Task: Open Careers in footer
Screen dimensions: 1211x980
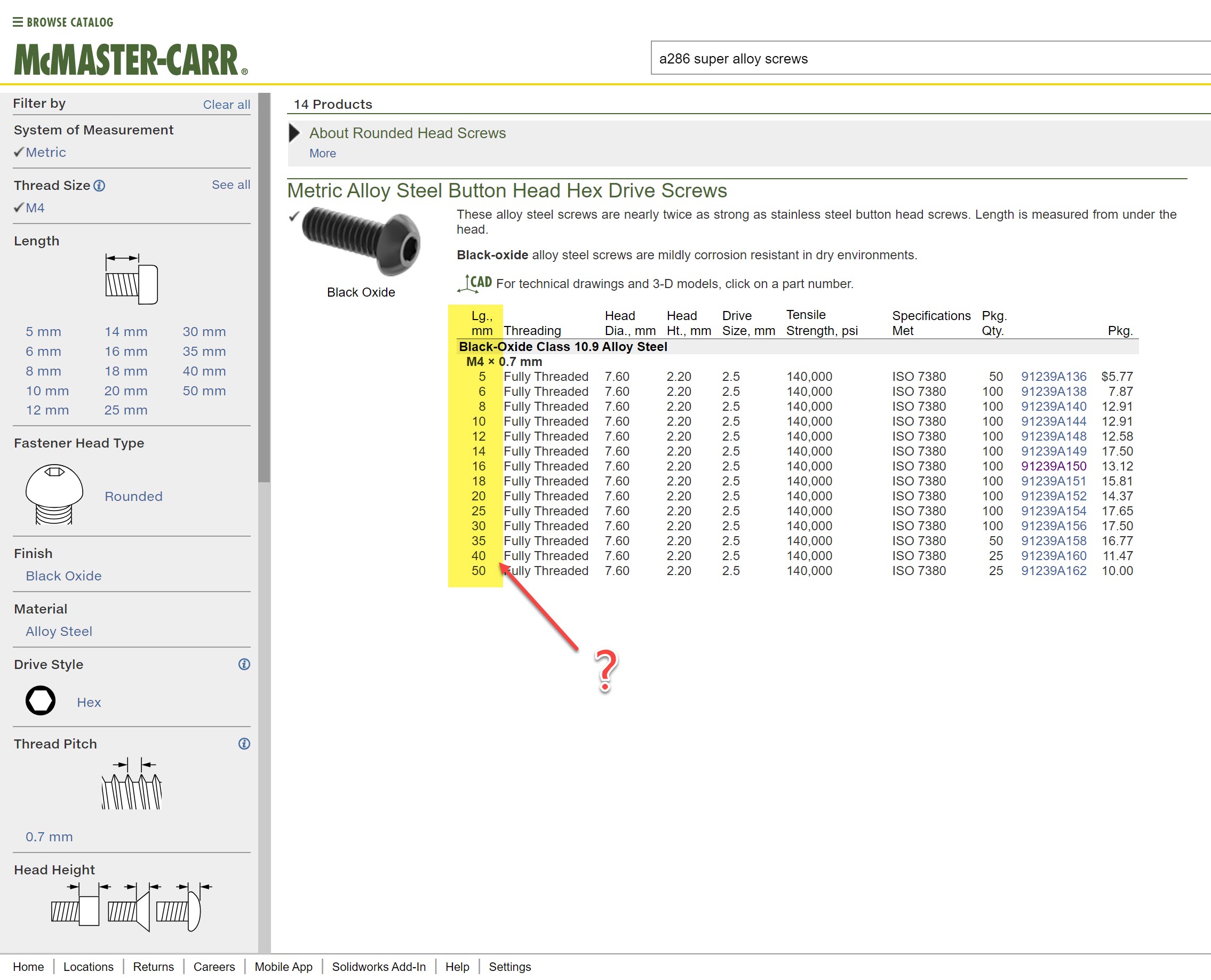Action: pyautogui.click(x=214, y=967)
